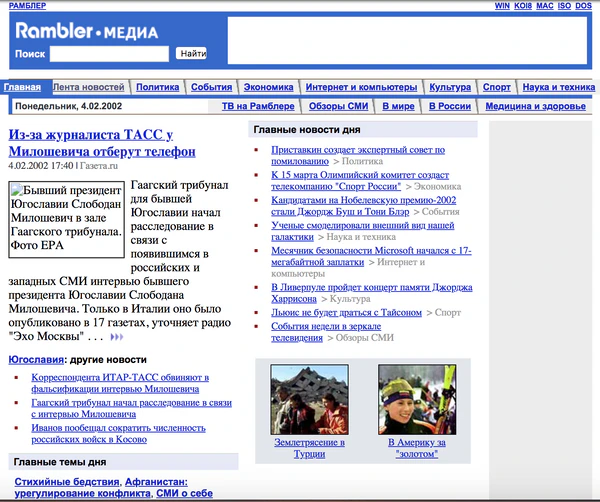600x502 pixels.
Task: Select the WIN encoding link
Action: pyautogui.click(x=503, y=6)
